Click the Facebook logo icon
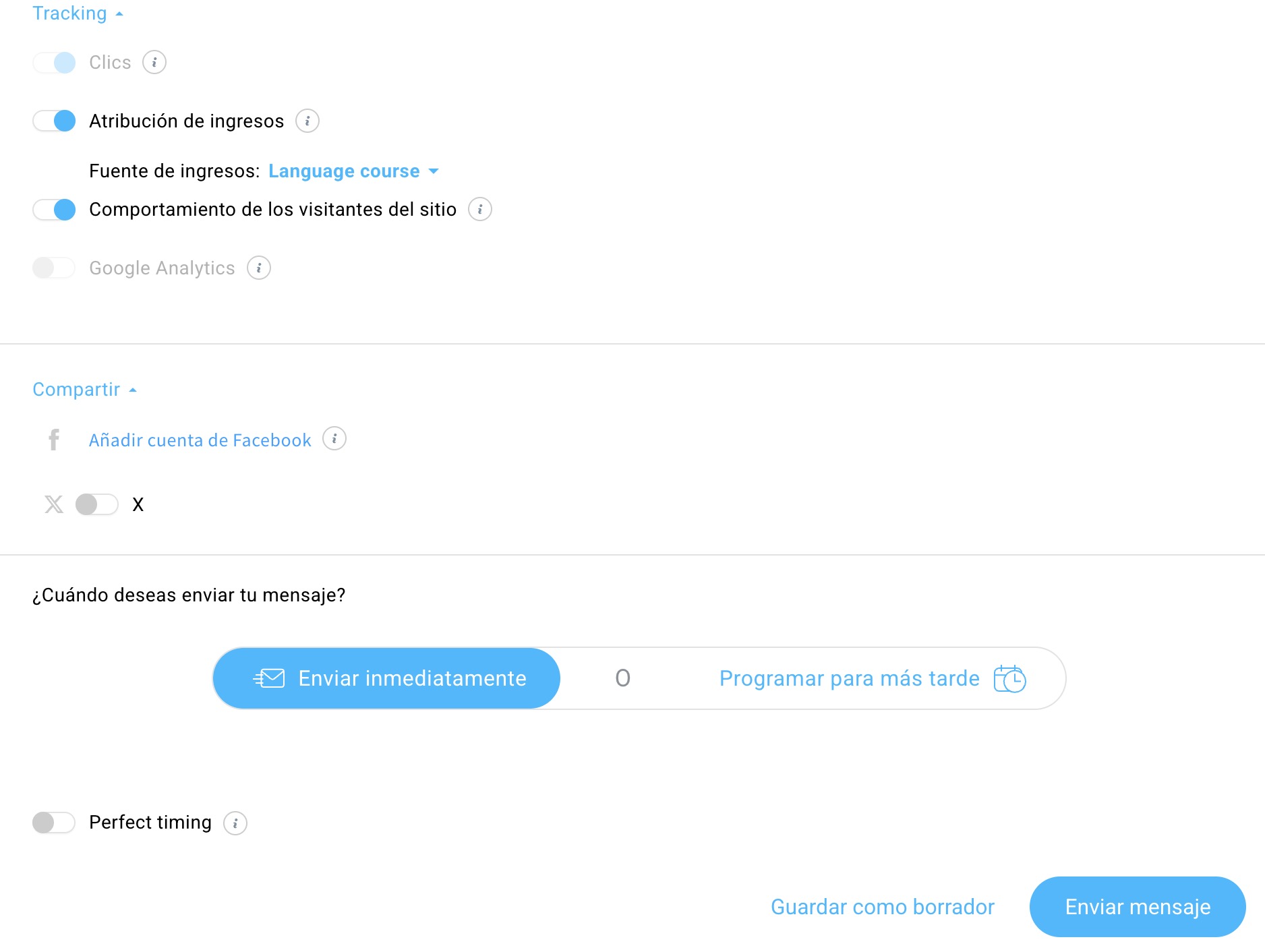This screenshot has height=952, width=1265. 54,440
